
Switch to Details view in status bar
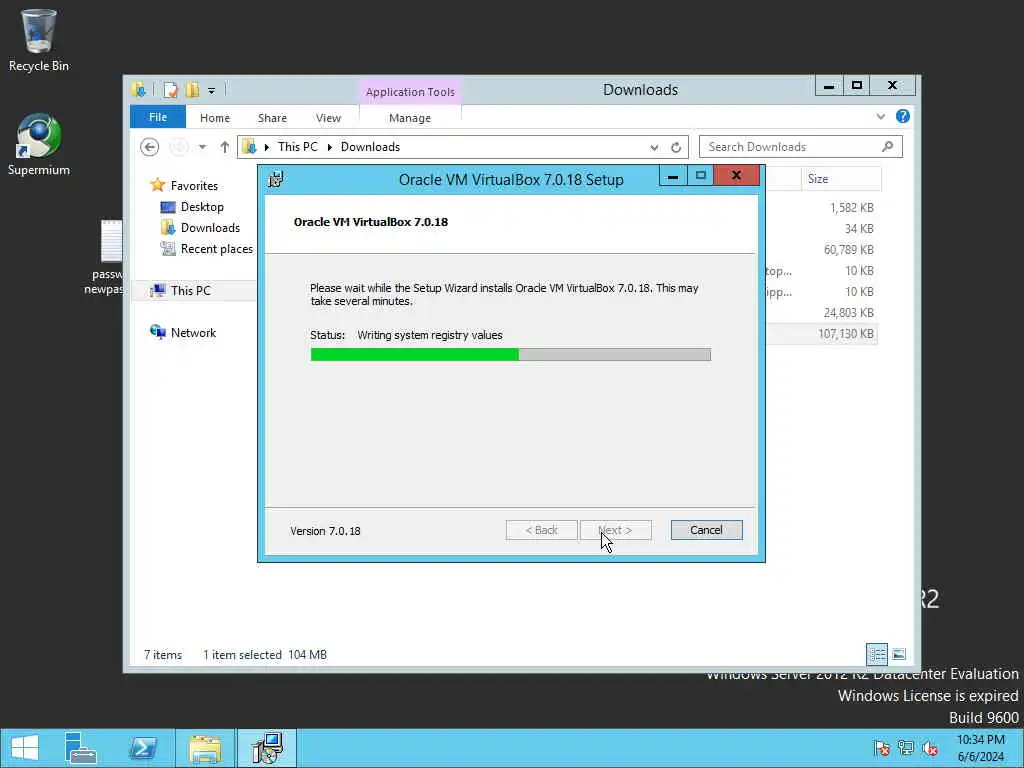(x=877, y=654)
